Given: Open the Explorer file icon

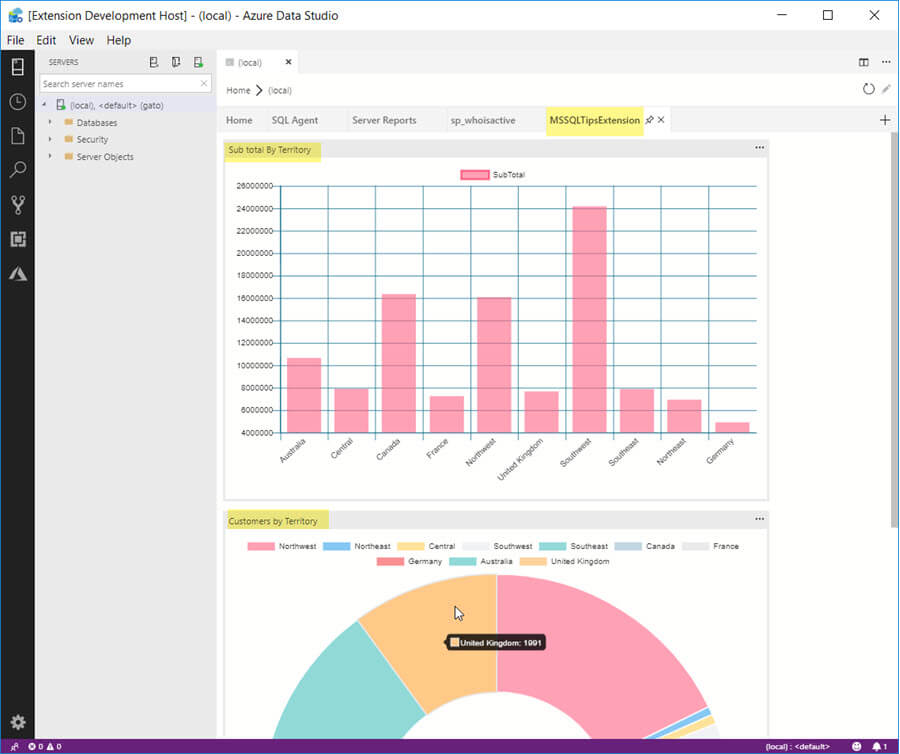Looking at the screenshot, I should tap(18, 136).
